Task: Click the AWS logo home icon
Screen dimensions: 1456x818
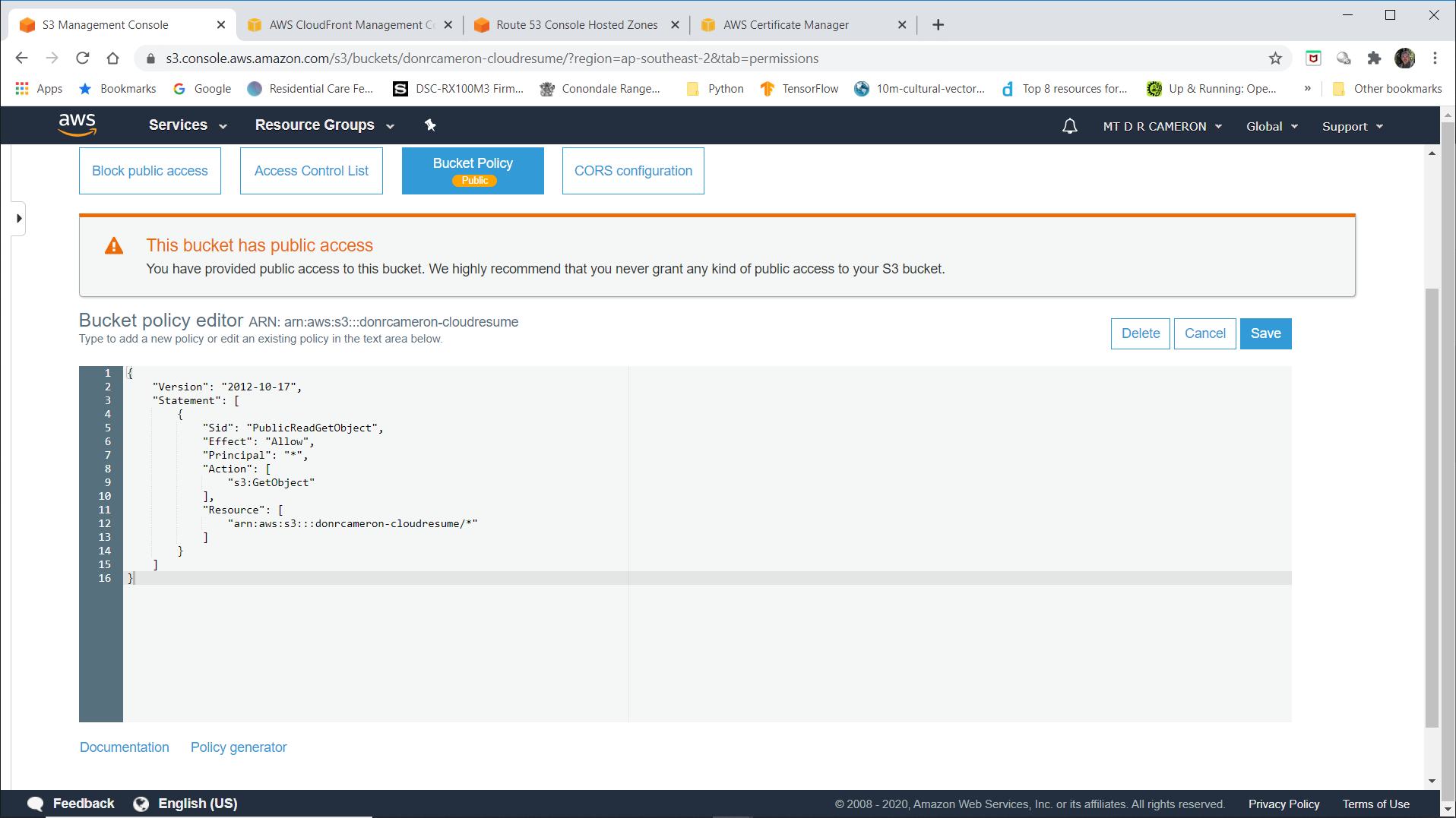Action: pos(78,125)
